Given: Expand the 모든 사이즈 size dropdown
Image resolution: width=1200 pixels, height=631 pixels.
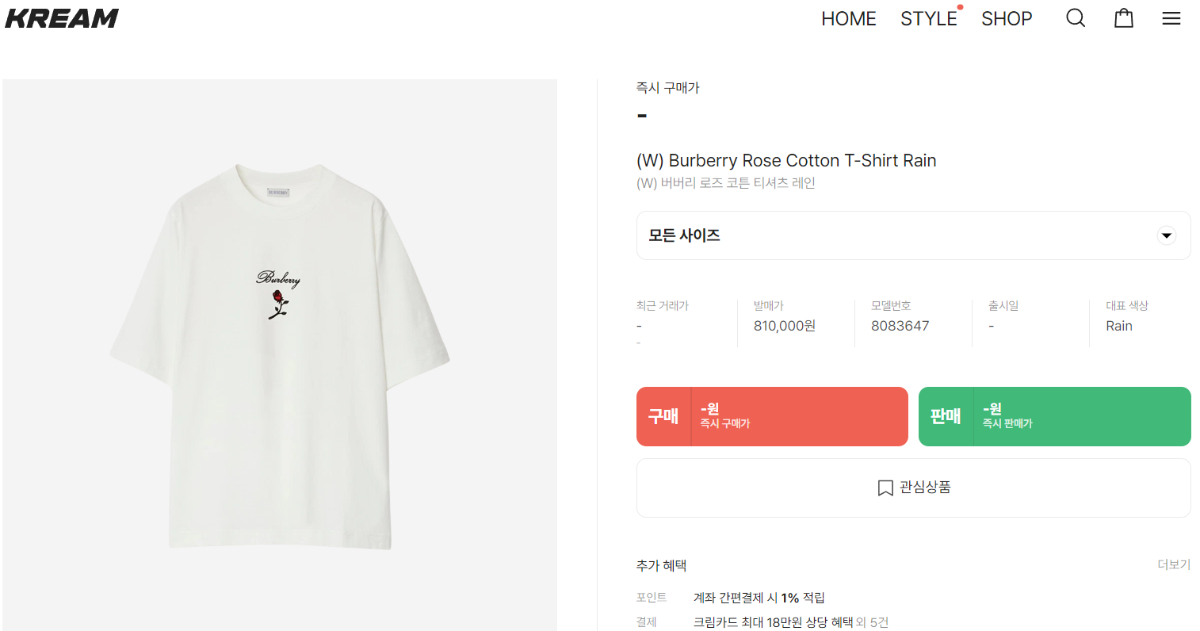Looking at the screenshot, I should pos(913,236).
